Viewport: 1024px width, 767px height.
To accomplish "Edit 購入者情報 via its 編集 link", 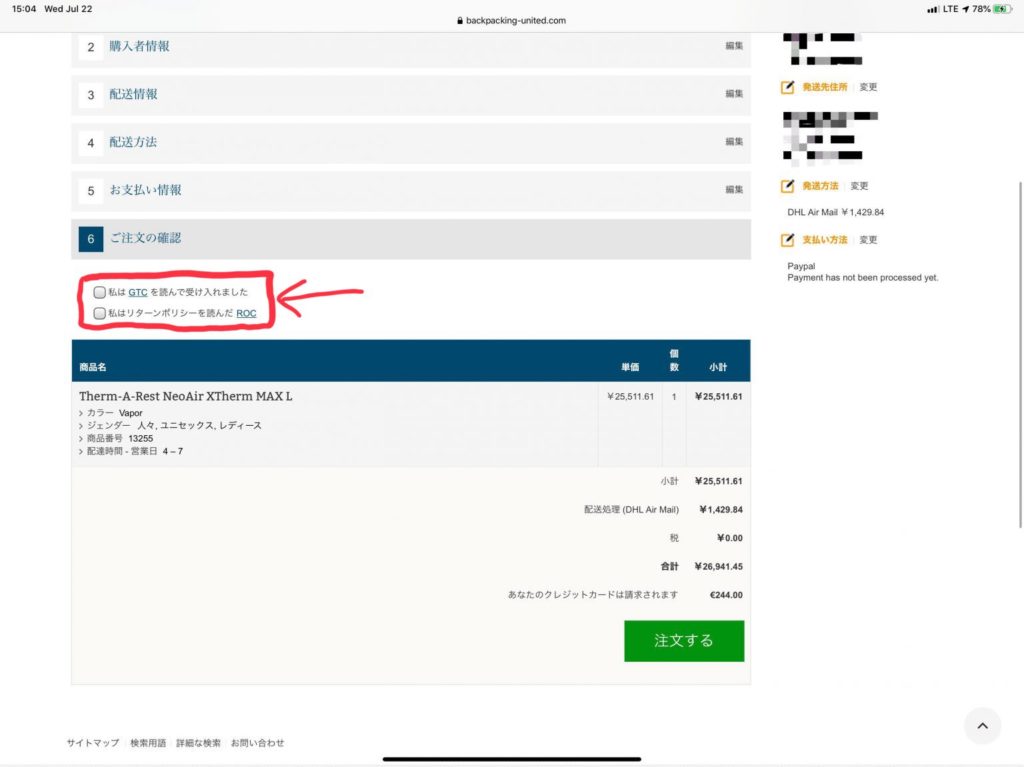I will click(x=734, y=46).
